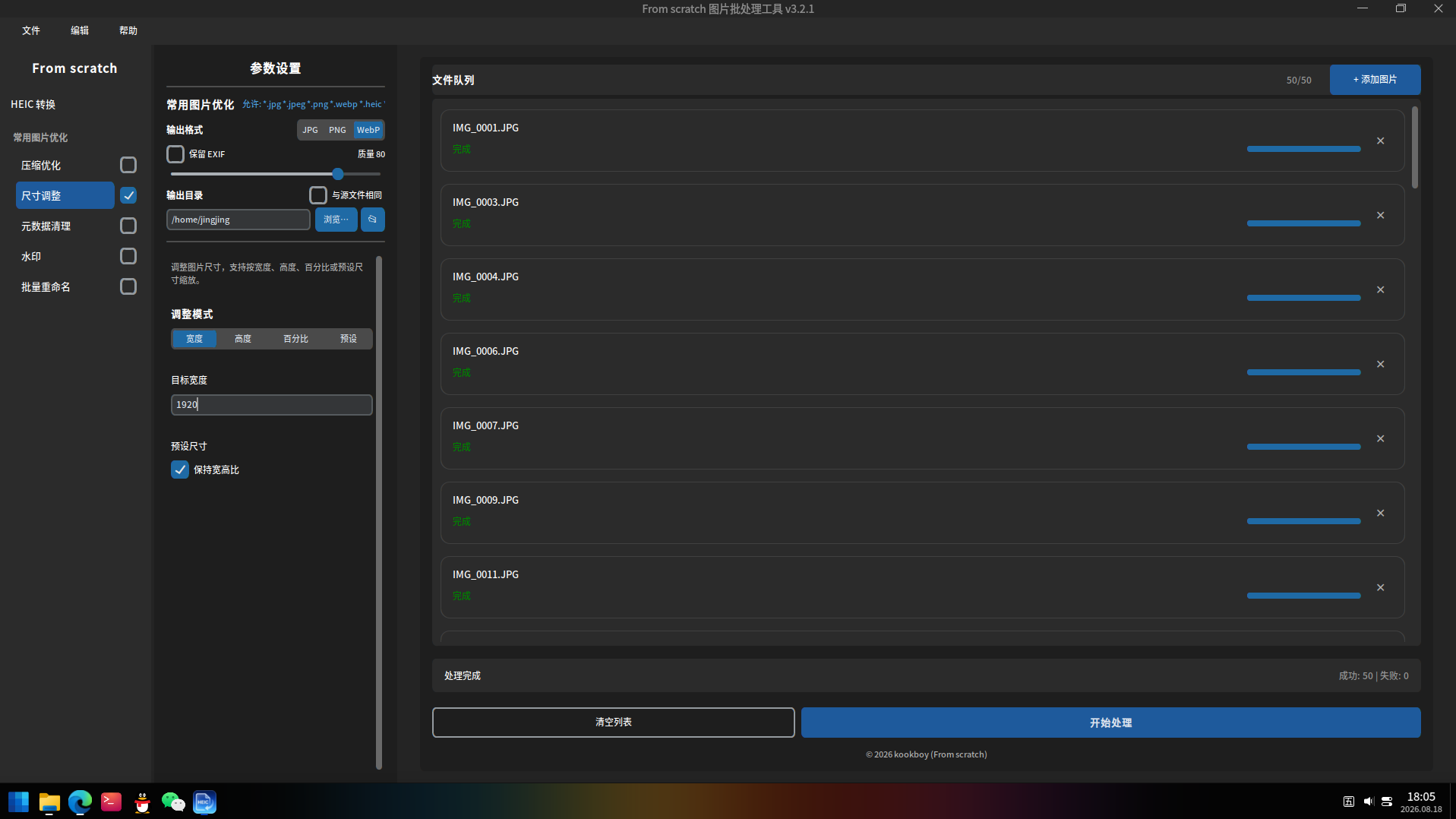Uncheck 保持宽高比 option
The width and height of the screenshot is (1456, 819).
(180, 470)
